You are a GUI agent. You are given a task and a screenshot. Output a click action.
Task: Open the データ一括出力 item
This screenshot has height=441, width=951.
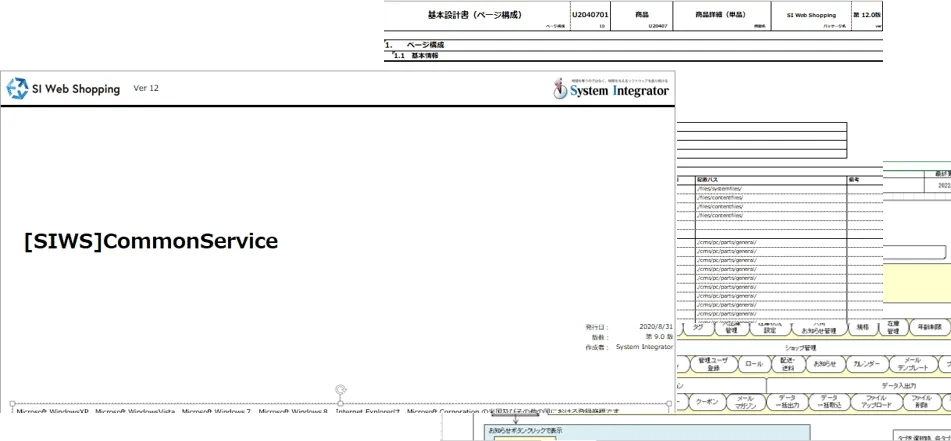[x=787, y=401]
